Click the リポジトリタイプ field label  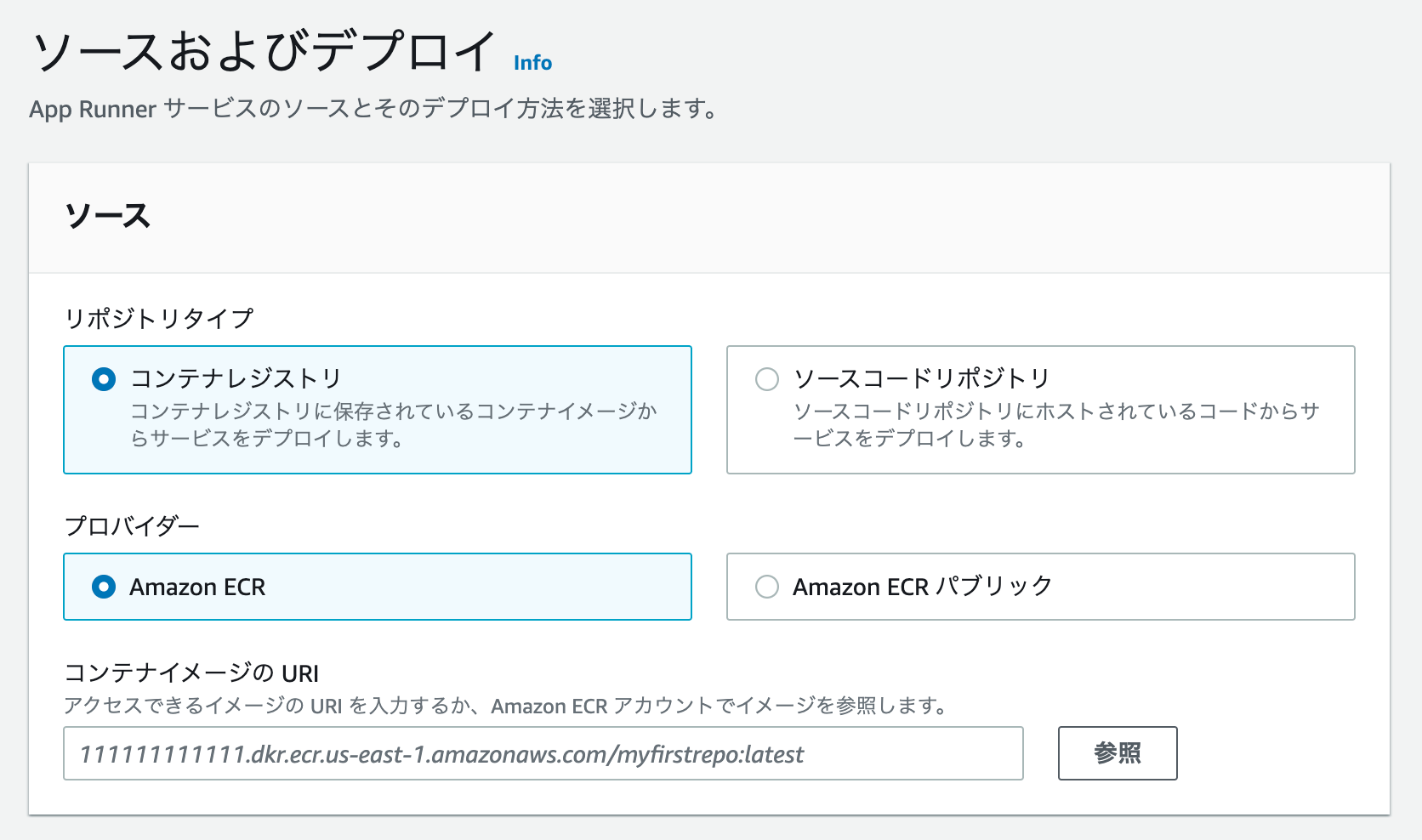tap(159, 318)
